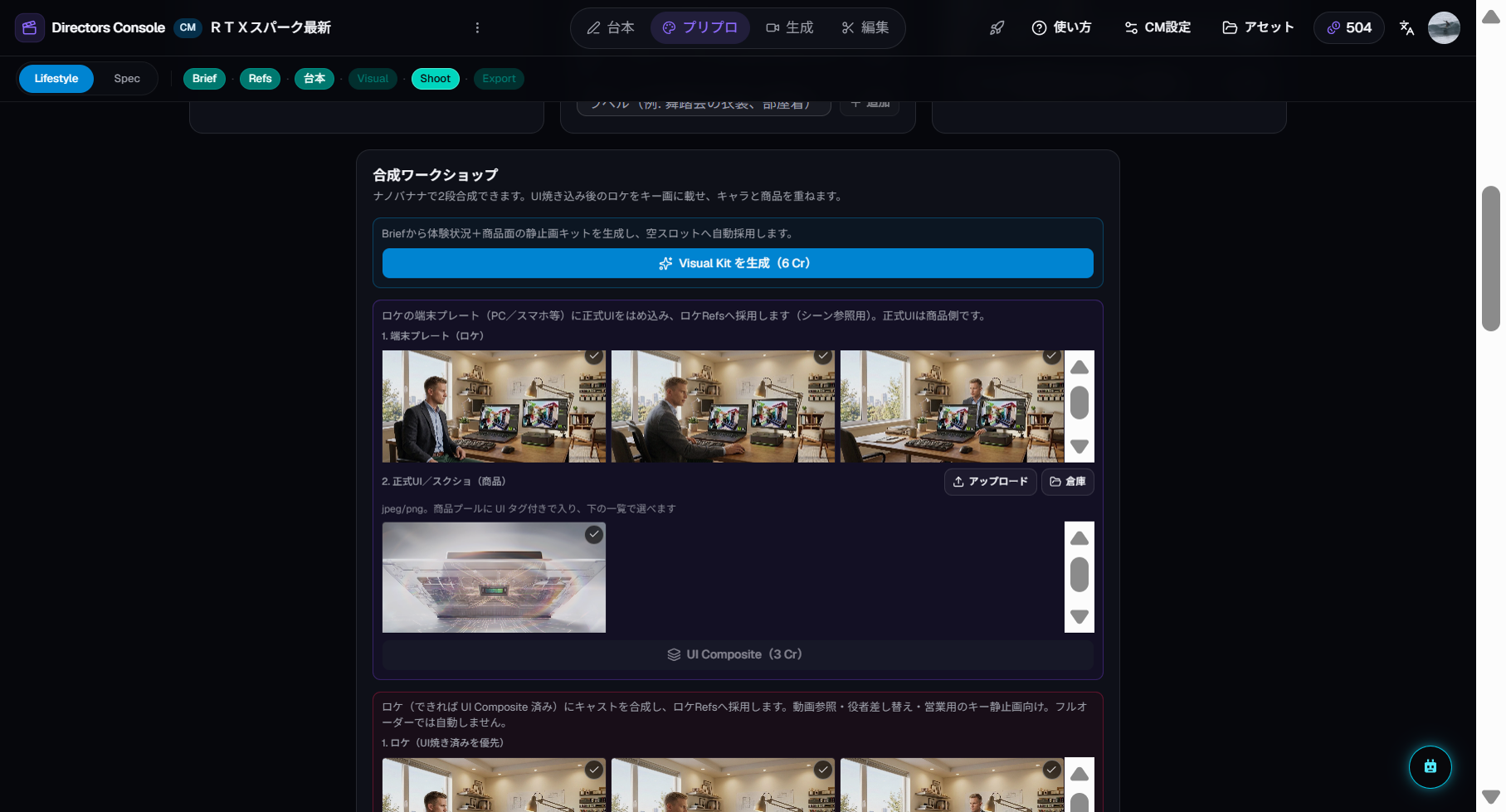This screenshot has height=812, width=1506.
Task: Go to the 台本 step pill
Action: (x=314, y=79)
